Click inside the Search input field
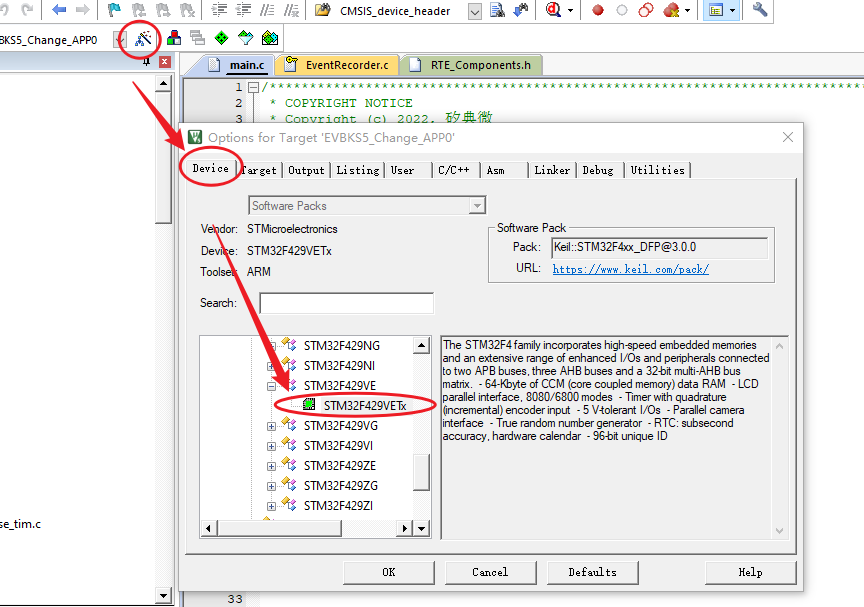The image size is (864, 607). pos(345,302)
